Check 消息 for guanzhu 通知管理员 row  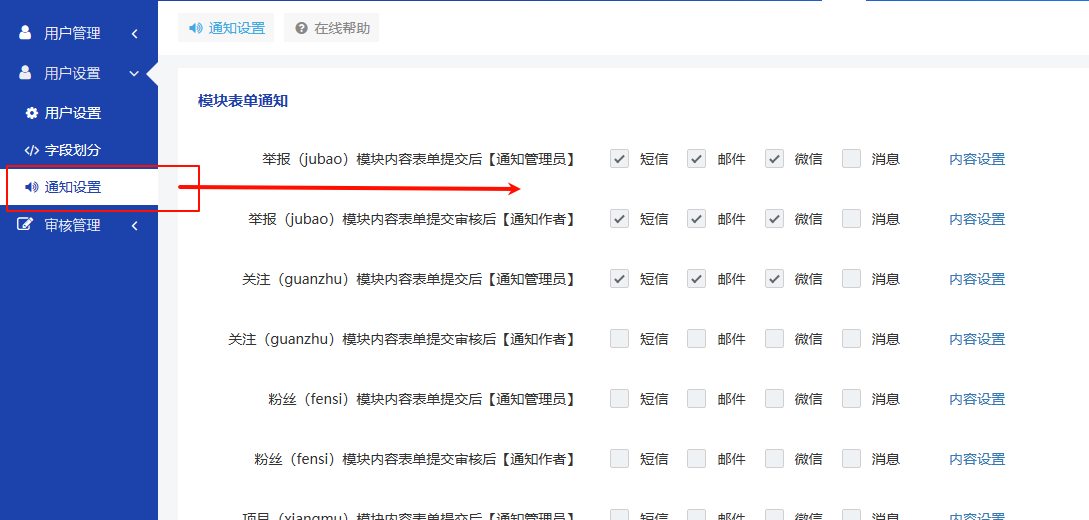[x=851, y=278]
